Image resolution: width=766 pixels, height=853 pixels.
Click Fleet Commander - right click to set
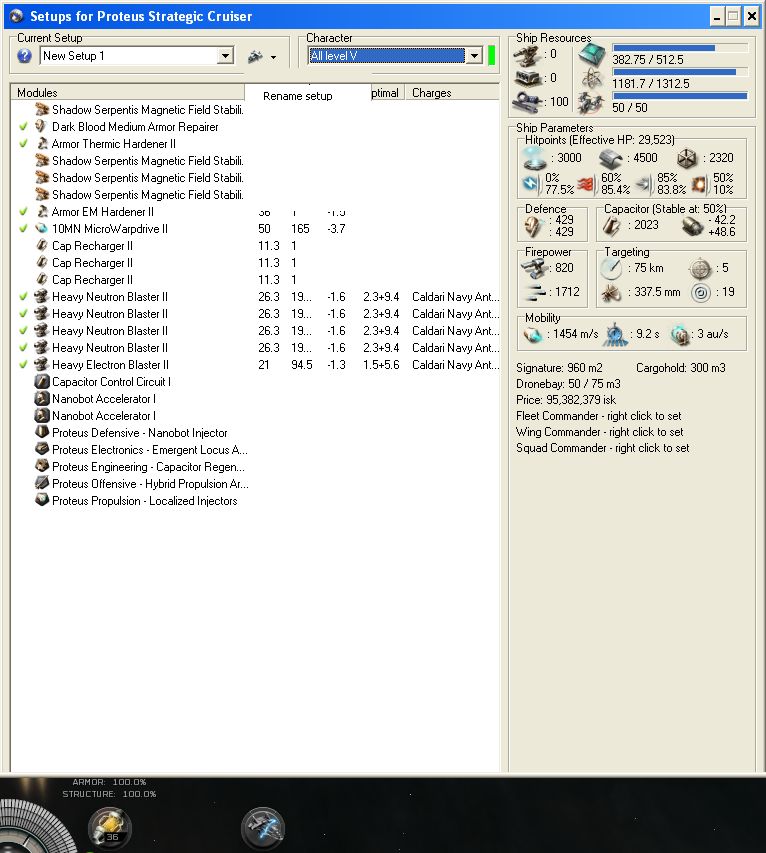point(598,416)
